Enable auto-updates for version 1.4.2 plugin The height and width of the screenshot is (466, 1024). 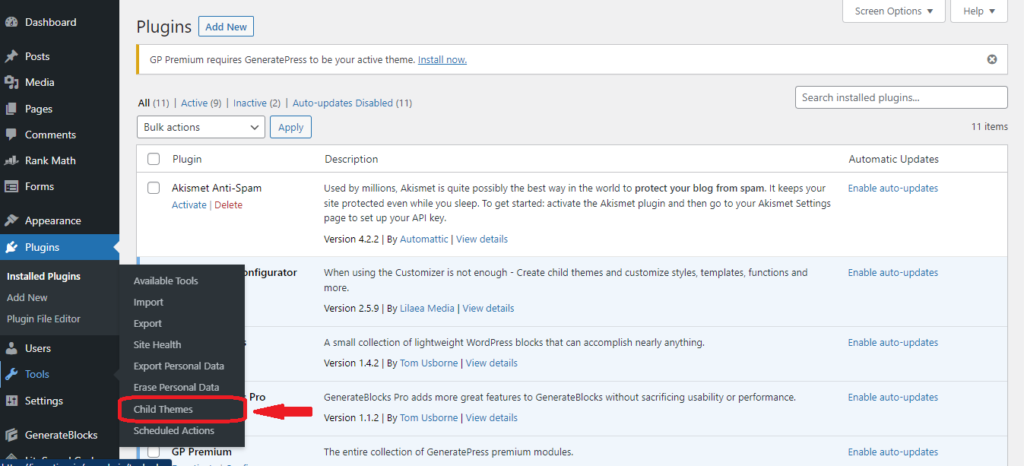click(893, 343)
